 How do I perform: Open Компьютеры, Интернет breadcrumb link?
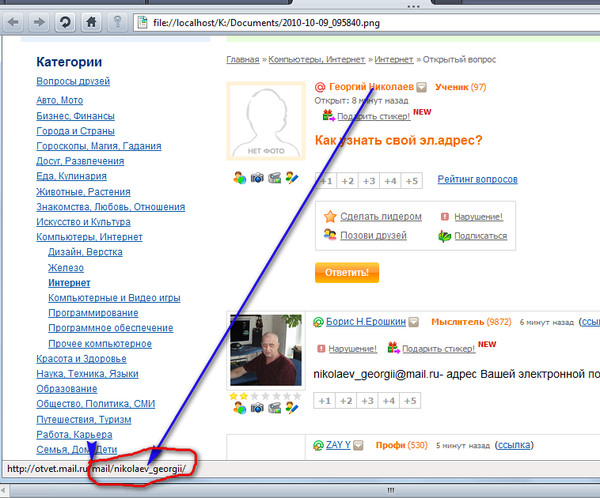pyautogui.click(x=317, y=60)
